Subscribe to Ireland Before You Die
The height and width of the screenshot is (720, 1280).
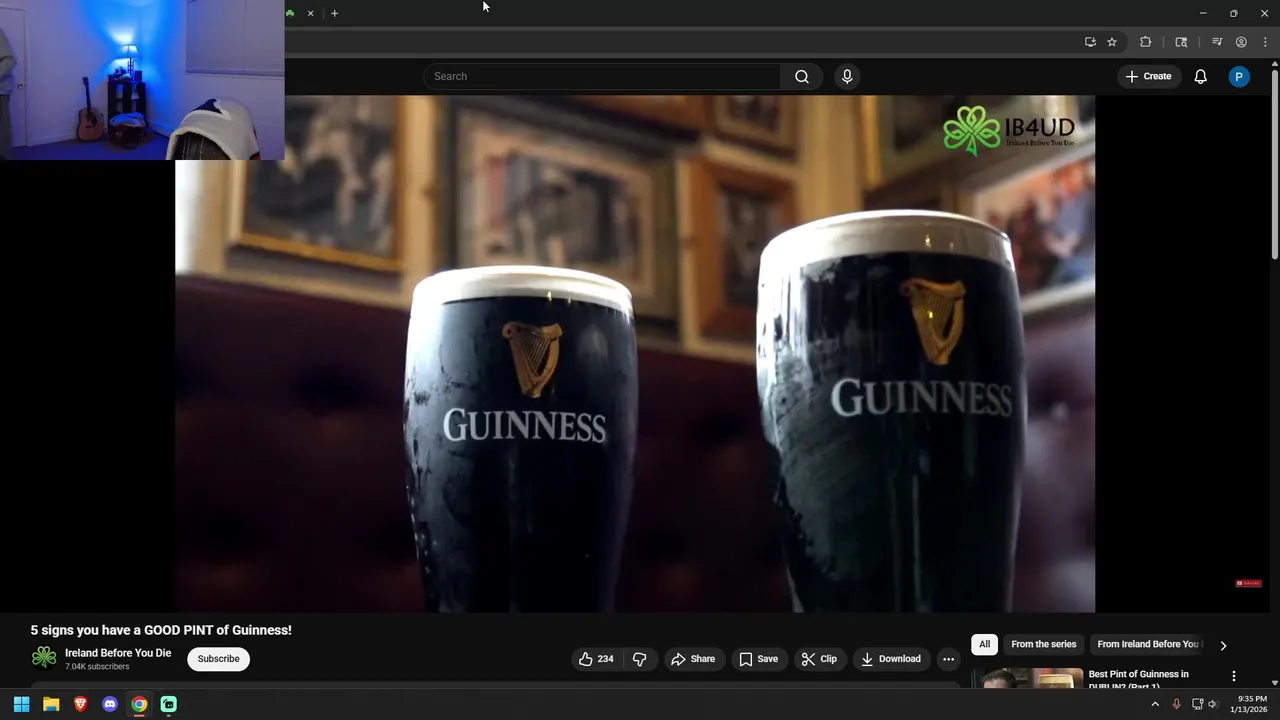[218, 659]
